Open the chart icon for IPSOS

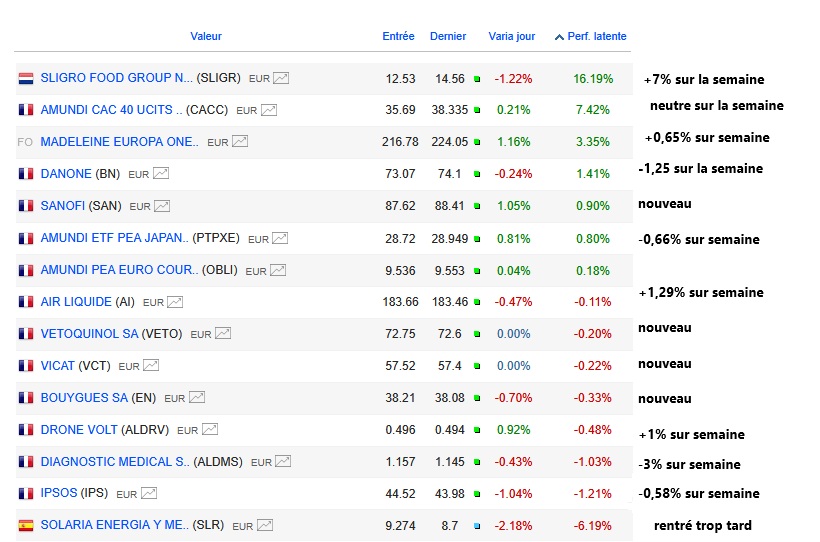[149, 493]
